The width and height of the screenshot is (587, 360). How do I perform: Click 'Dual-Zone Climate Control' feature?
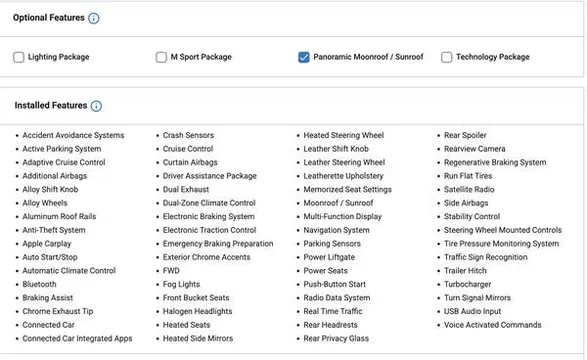click(x=209, y=203)
